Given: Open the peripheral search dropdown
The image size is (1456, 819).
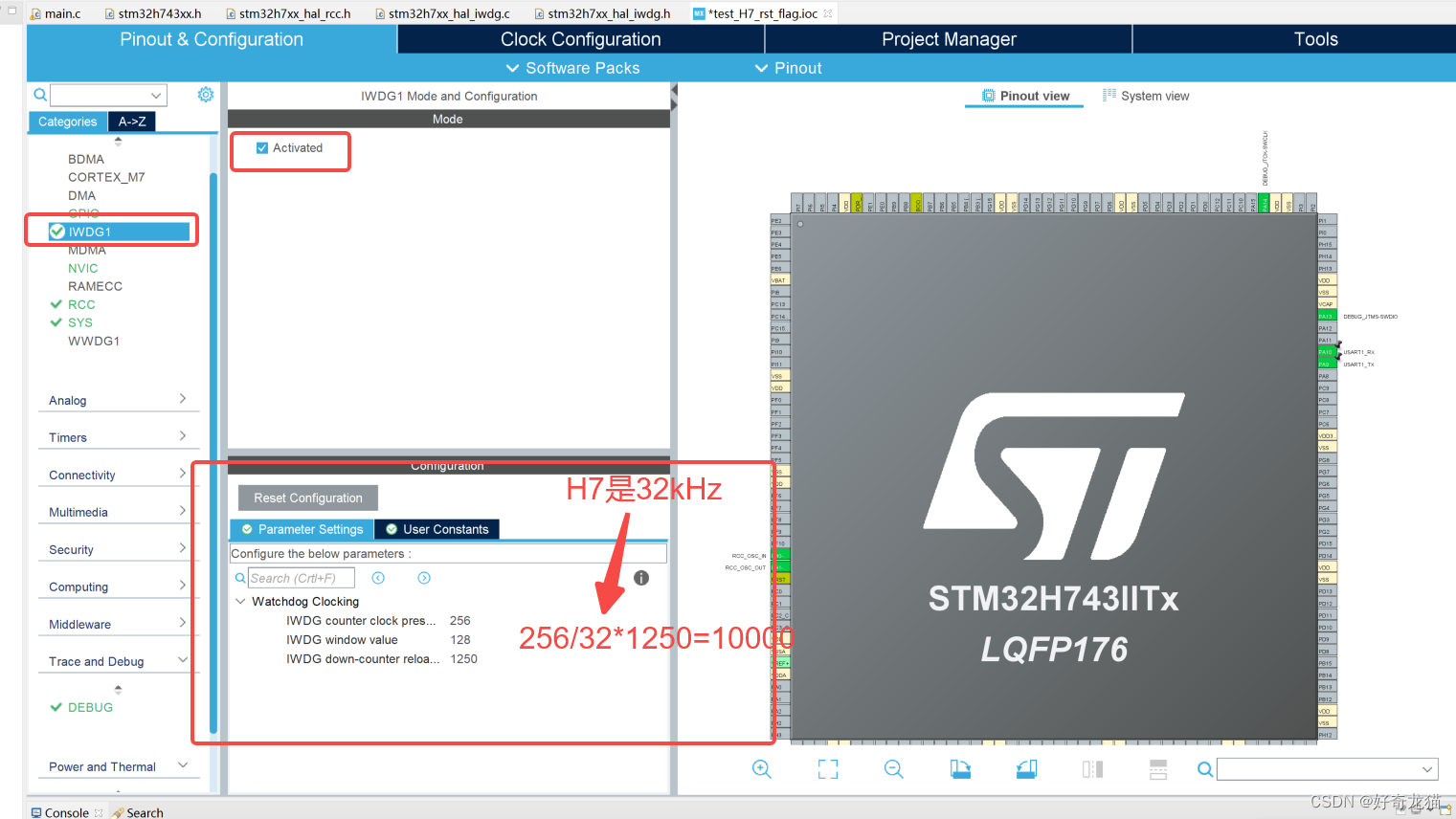Looking at the screenshot, I should (156, 95).
